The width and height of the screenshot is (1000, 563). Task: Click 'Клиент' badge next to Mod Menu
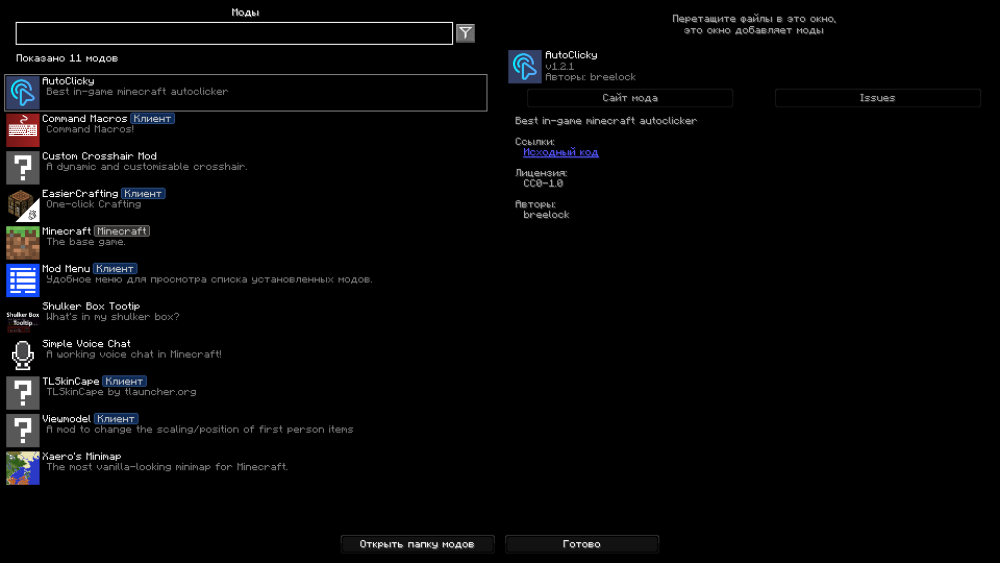(x=115, y=269)
